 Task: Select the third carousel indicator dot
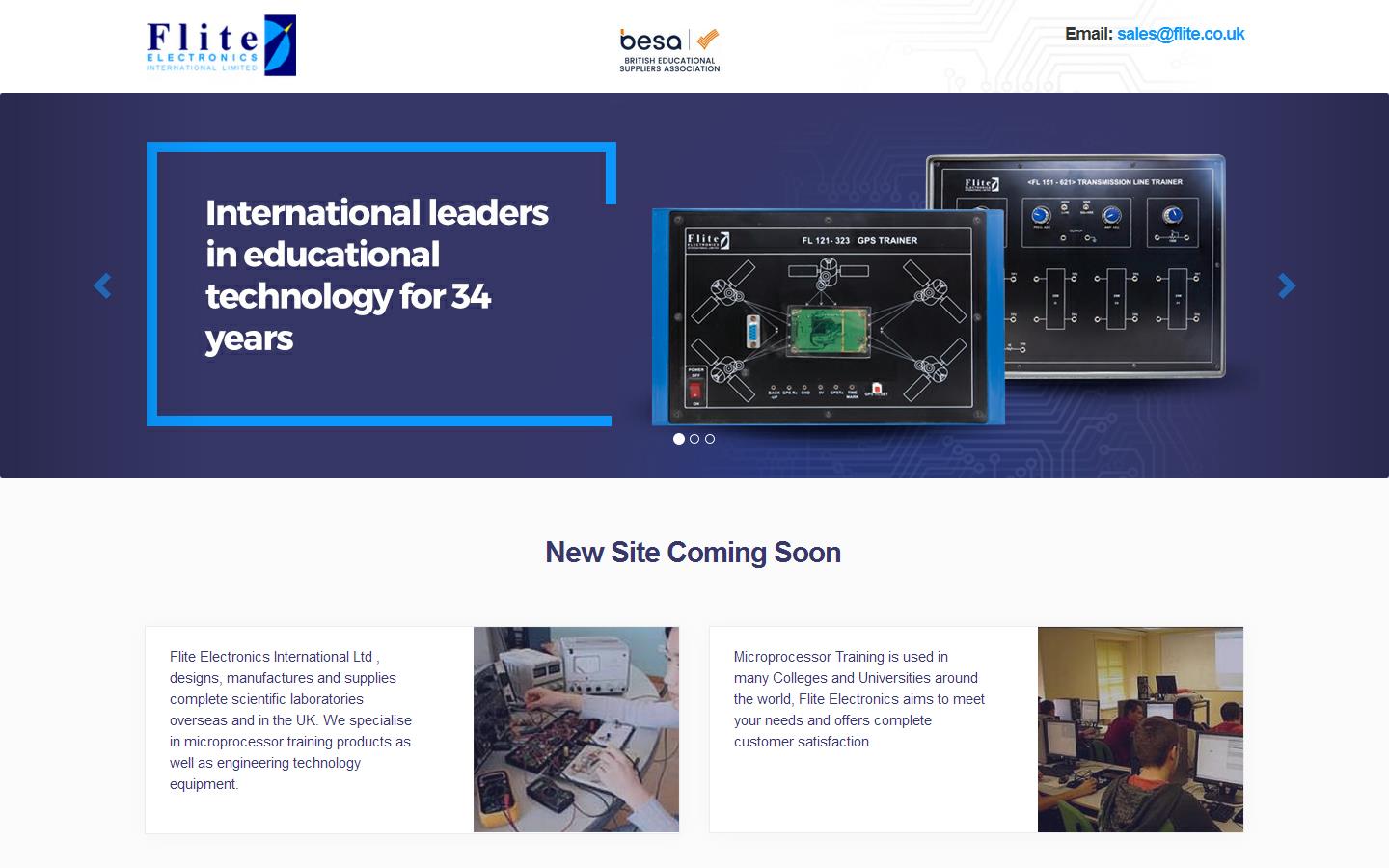pyautogui.click(x=710, y=439)
